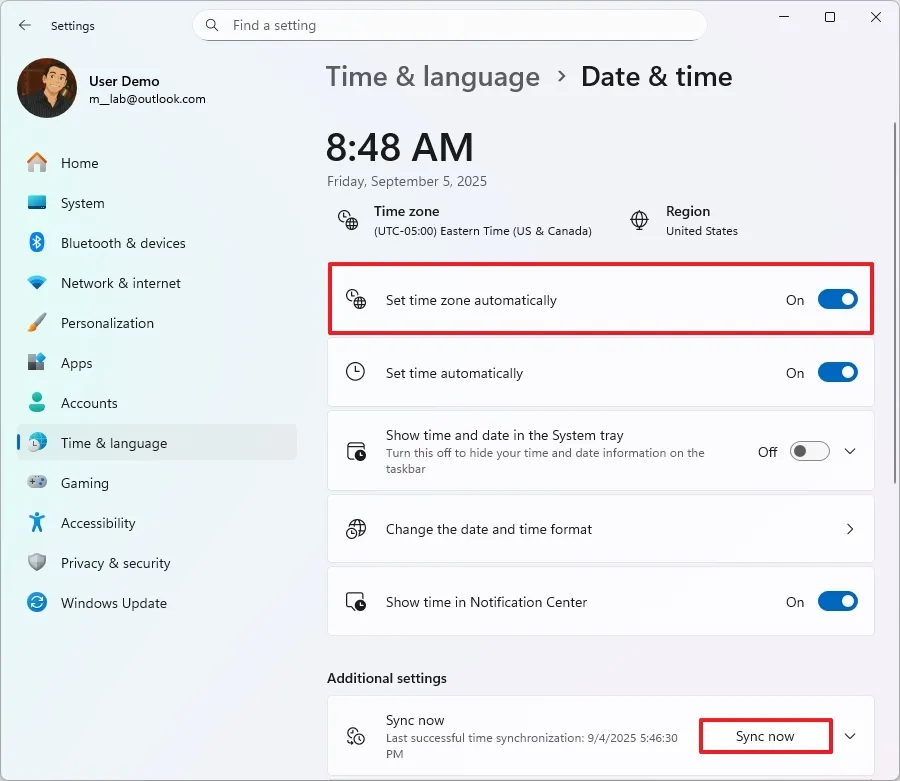Turn off Set time automatically switch

837,373
